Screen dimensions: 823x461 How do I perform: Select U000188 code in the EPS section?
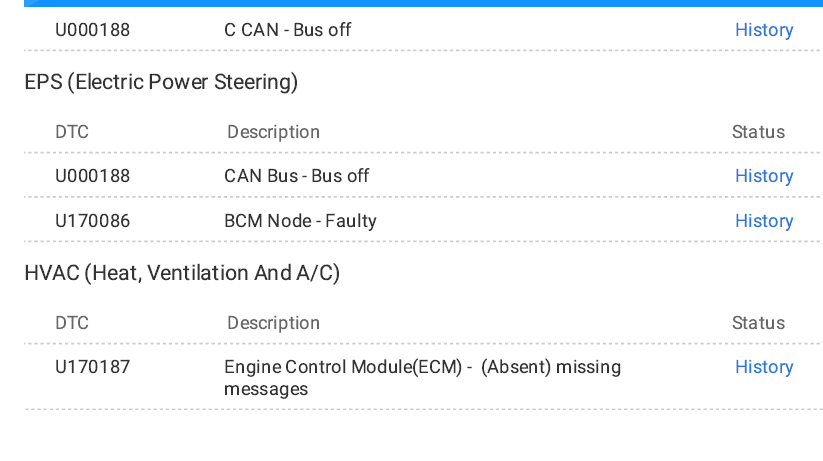(92, 176)
